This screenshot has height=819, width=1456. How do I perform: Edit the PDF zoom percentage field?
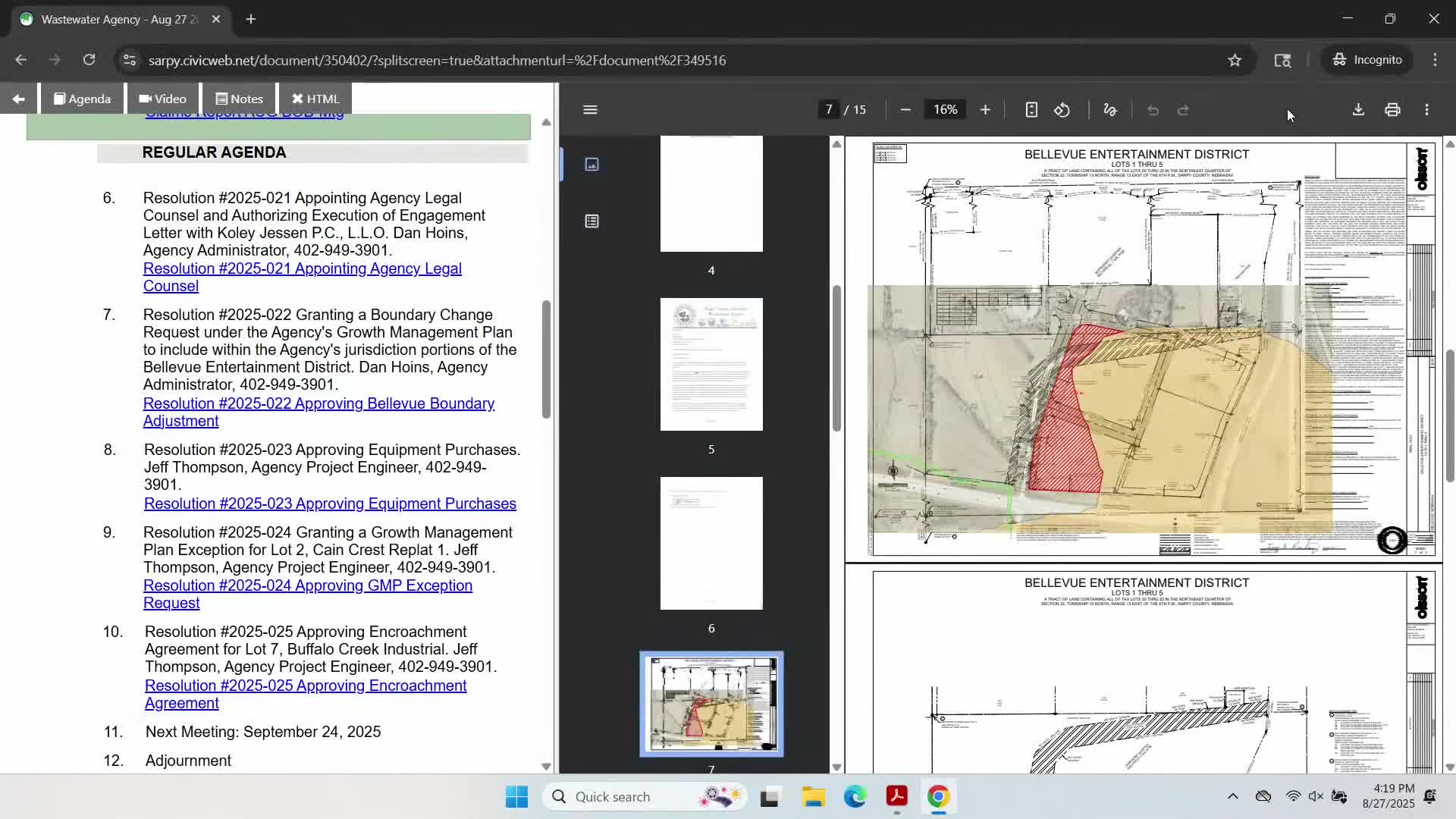(945, 110)
